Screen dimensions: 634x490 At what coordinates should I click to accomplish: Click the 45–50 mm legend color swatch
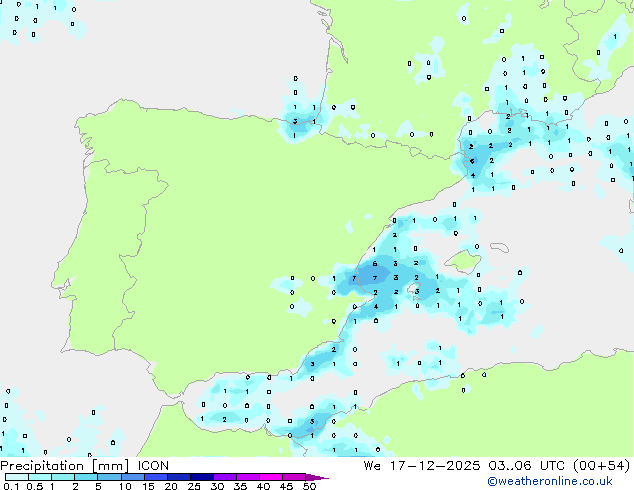(294, 477)
